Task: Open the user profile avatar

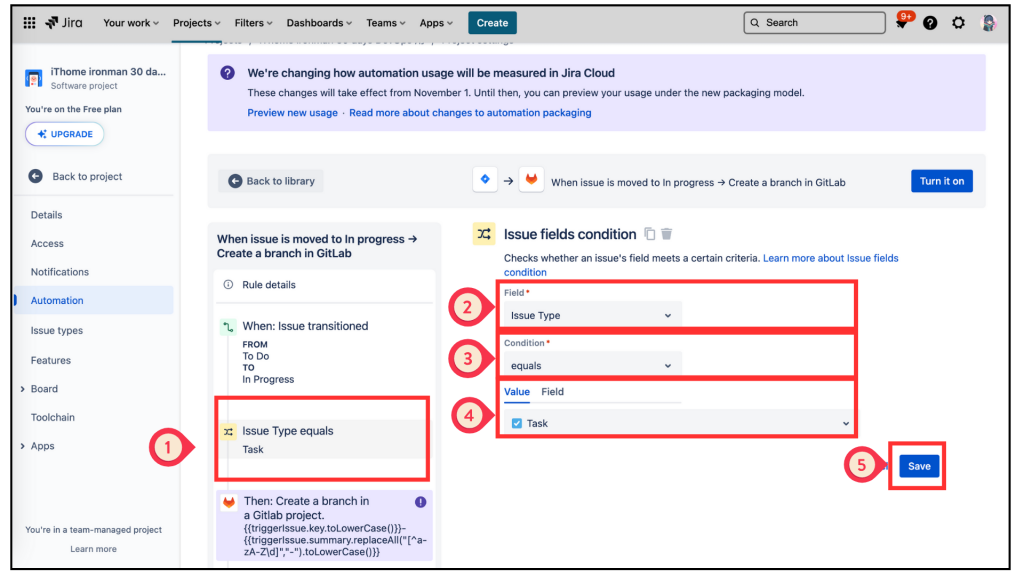Action: [989, 23]
